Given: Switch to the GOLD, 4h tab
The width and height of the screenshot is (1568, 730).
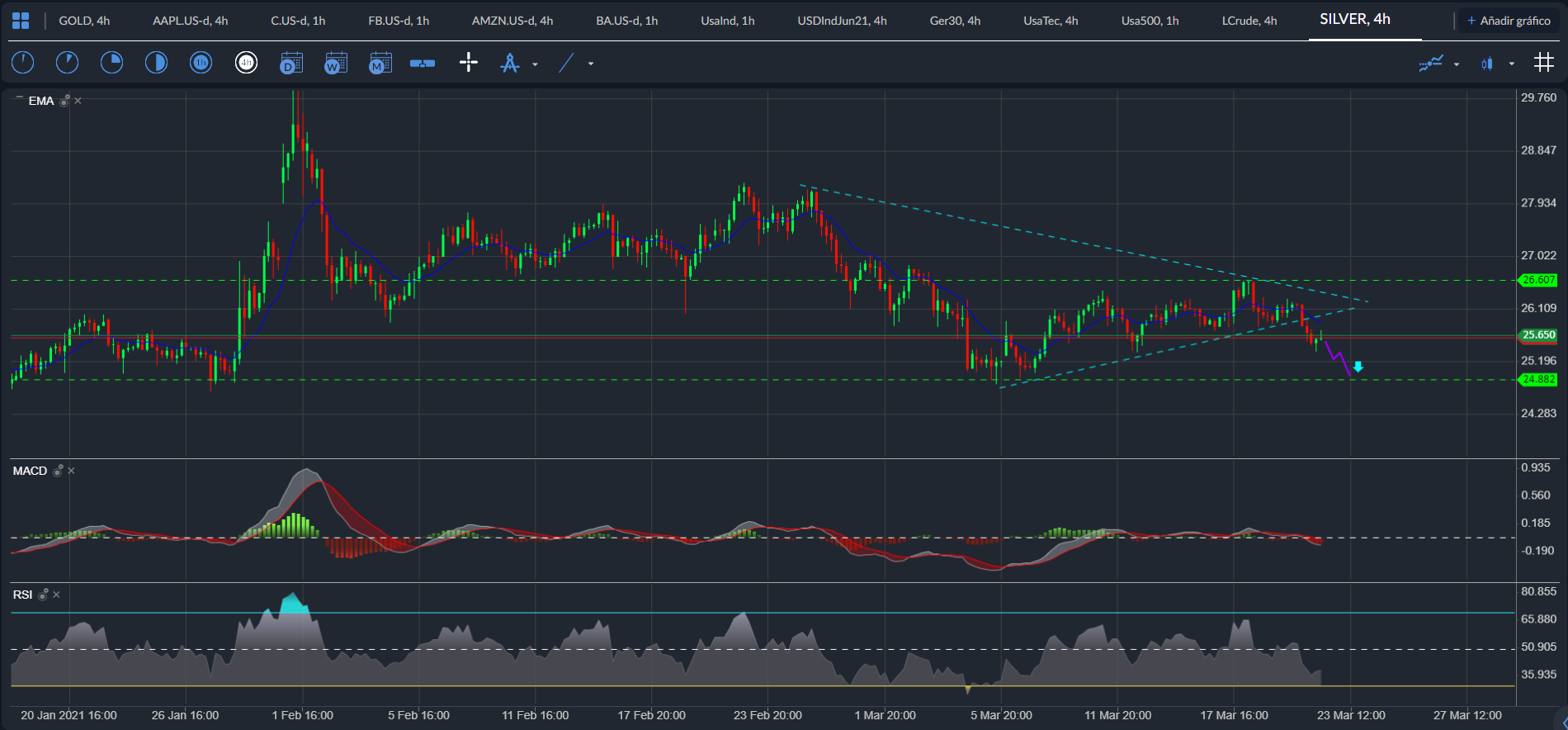Looking at the screenshot, I should coord(84,21).
